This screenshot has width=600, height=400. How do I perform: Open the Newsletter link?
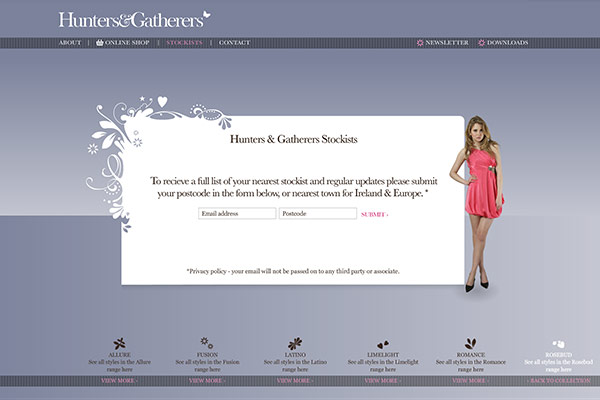click(447, 43)
